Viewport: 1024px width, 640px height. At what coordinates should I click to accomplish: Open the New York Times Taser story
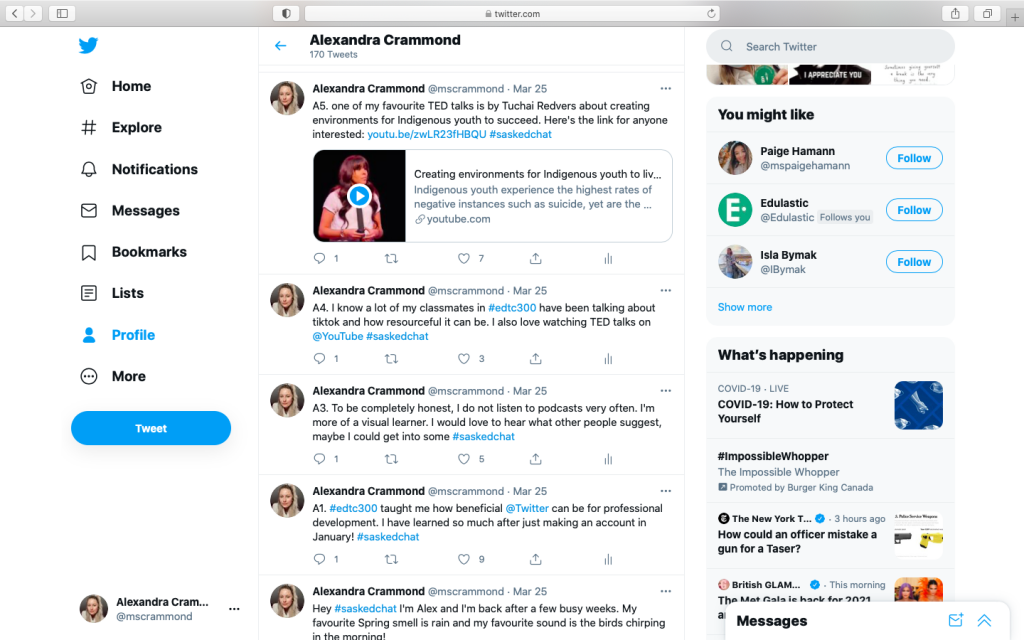click(x=830, y=534)
